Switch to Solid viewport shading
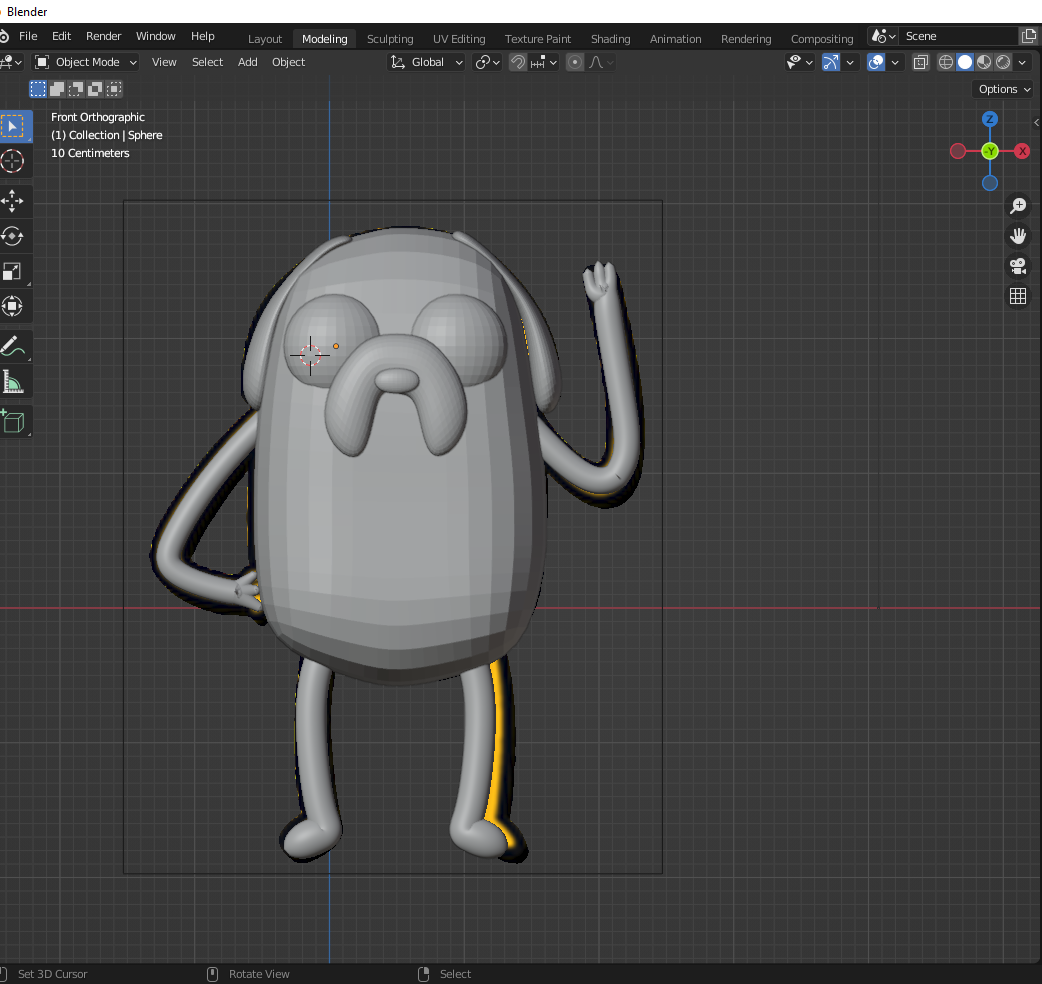The height and width of the screenshot is (984, 1042). tap(965, 62)
